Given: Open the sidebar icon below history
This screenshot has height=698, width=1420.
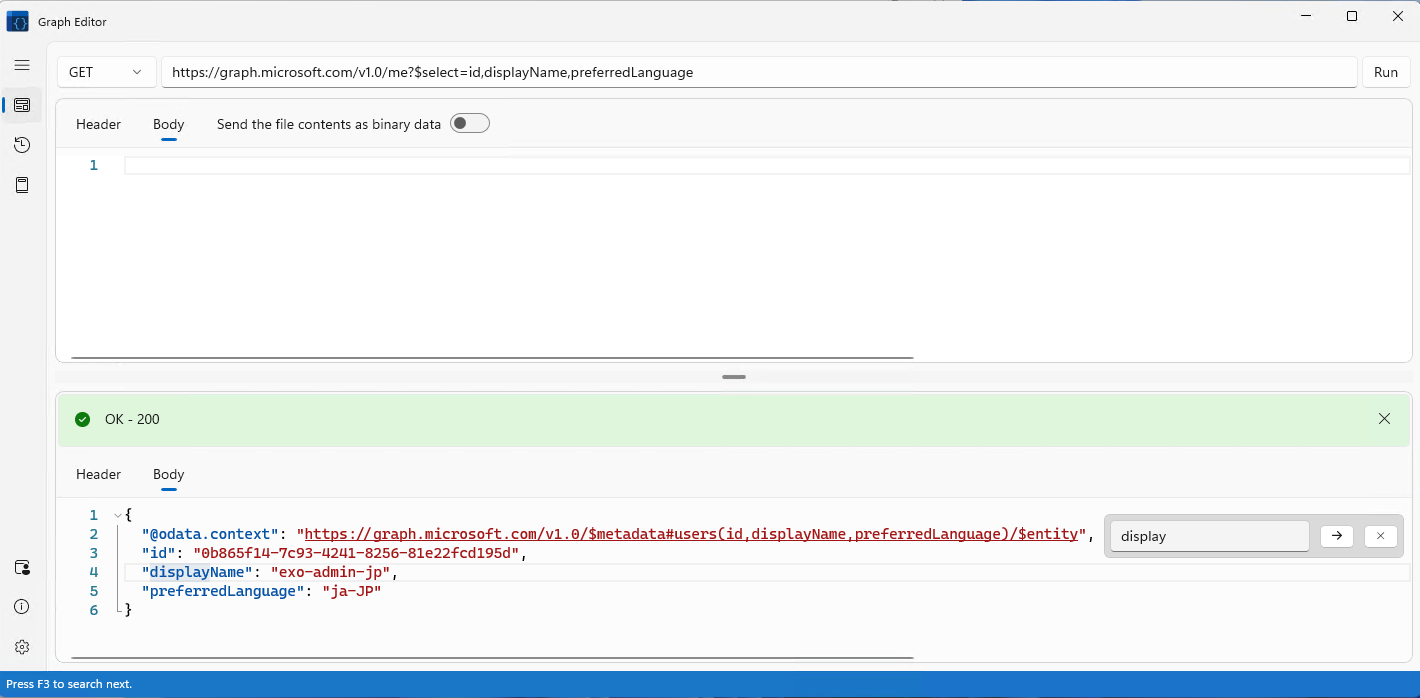Looking at the screenshot, I should (x=22, y=185).
